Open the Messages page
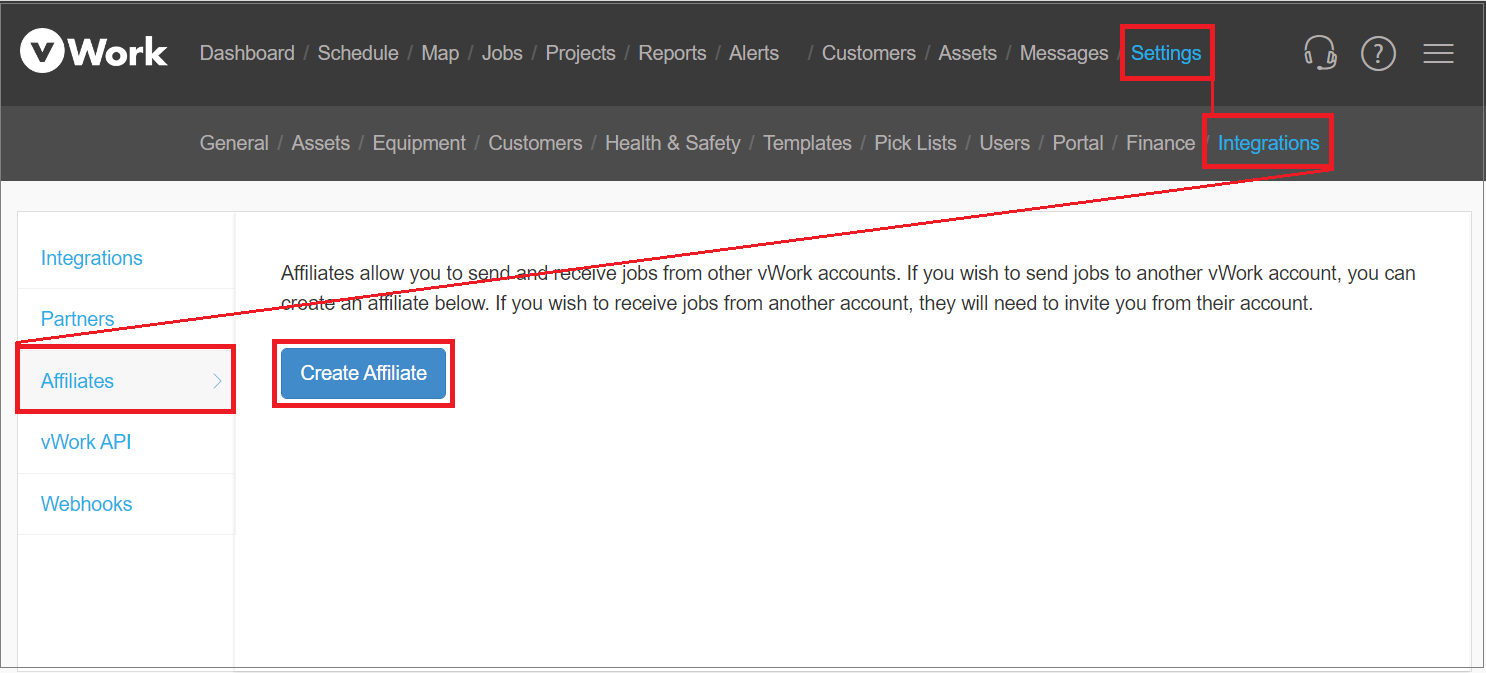1486x673 pixels. point(1064,53)
